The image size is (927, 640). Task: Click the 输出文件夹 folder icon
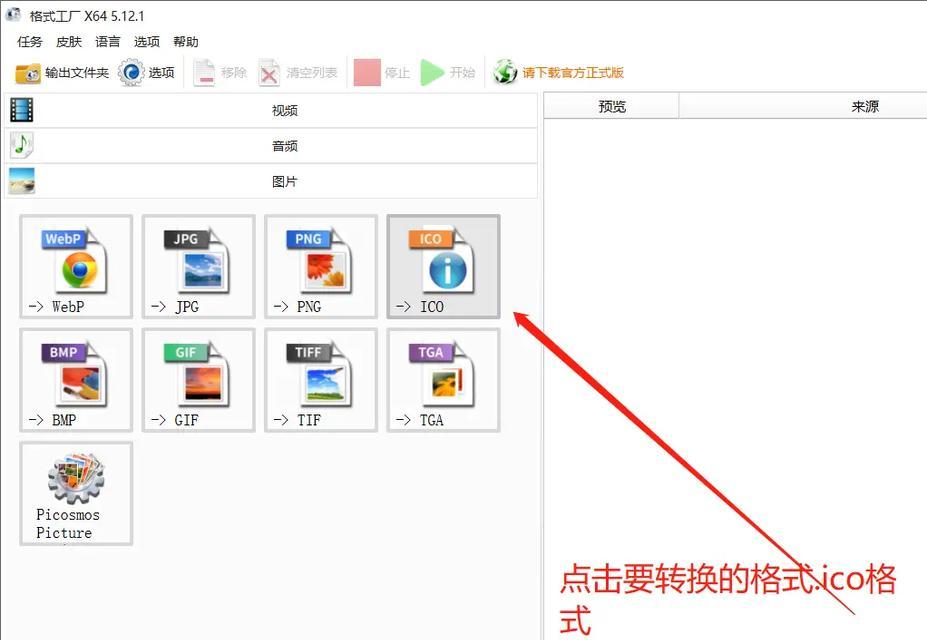click(x=28, y=73)
